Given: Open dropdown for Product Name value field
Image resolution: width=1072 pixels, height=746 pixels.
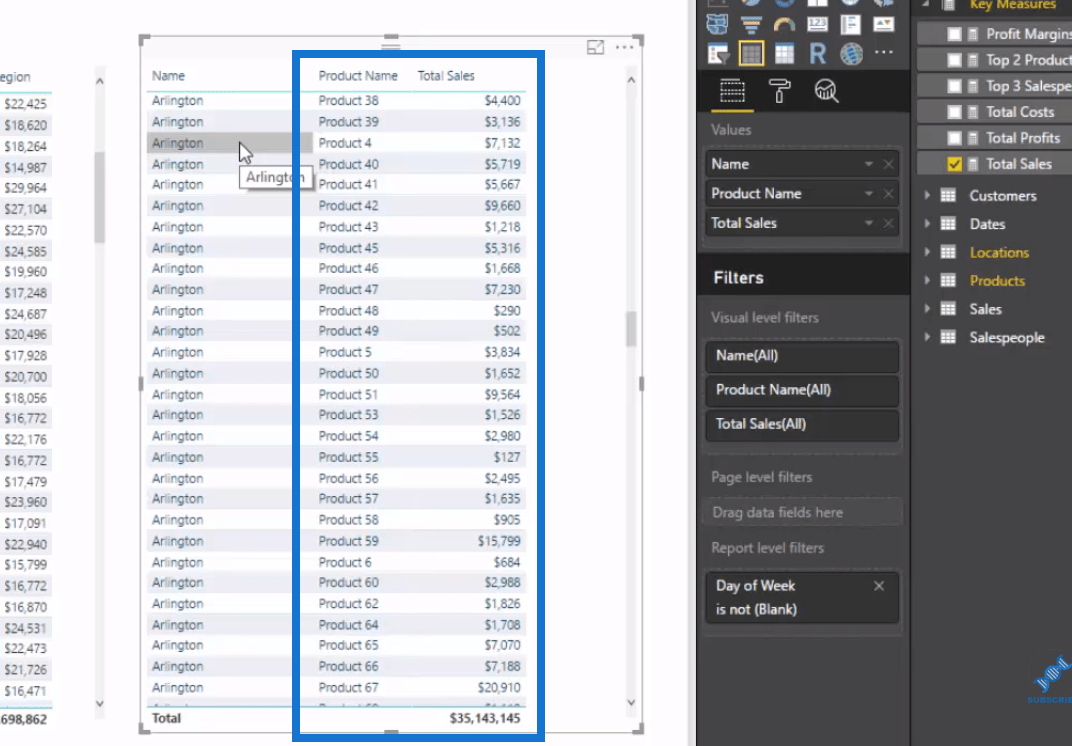Looking at the screenshot, I should point(868,194).
